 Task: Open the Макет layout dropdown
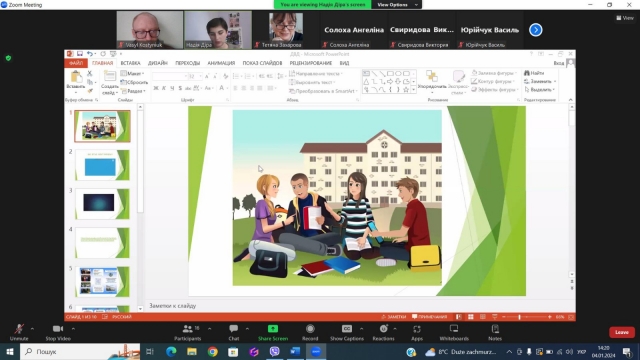point(133,73)
